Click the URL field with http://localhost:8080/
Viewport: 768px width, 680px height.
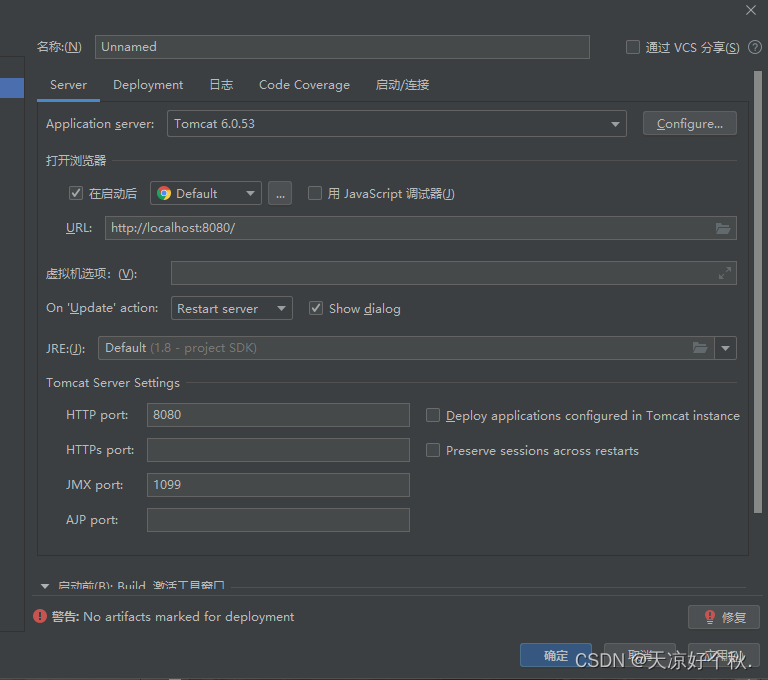pyautogui.click(x=421, y=228)
